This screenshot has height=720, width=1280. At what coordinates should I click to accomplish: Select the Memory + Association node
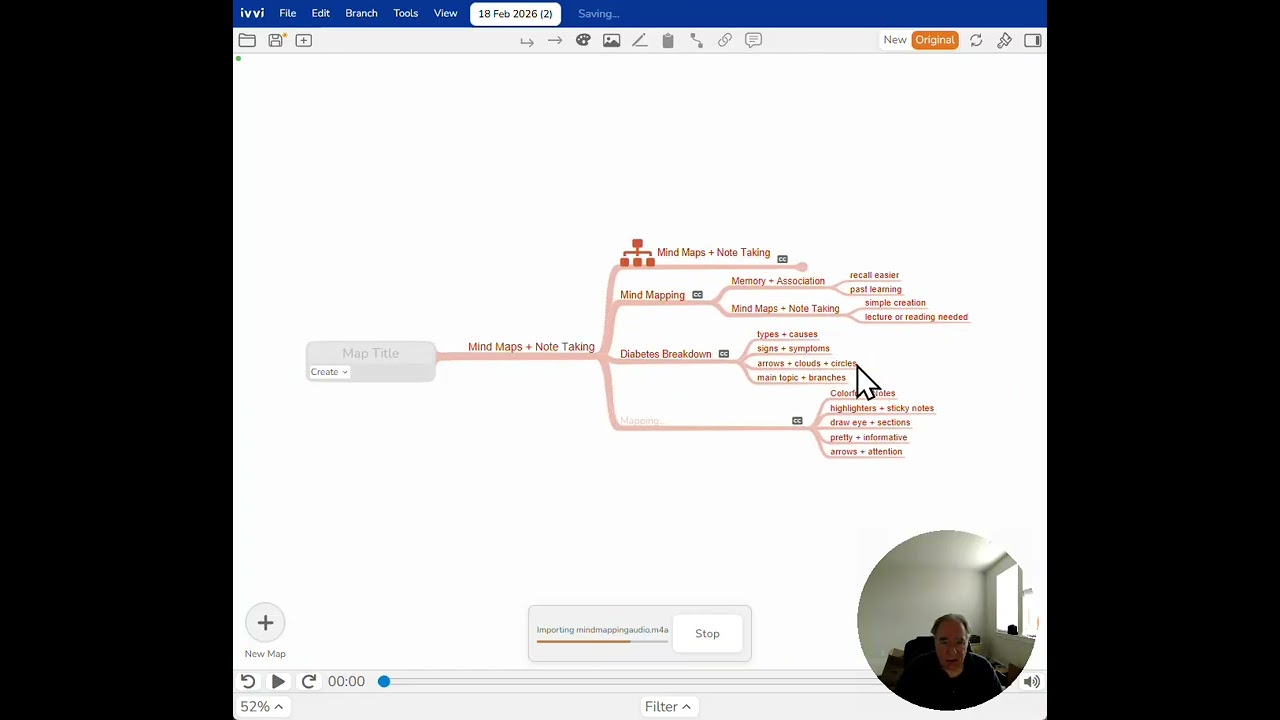point(778,281)
